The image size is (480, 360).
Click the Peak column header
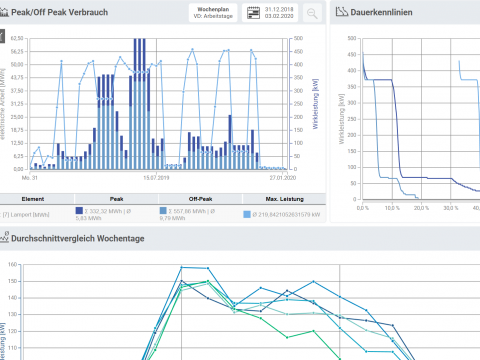(x=117, y=199)
